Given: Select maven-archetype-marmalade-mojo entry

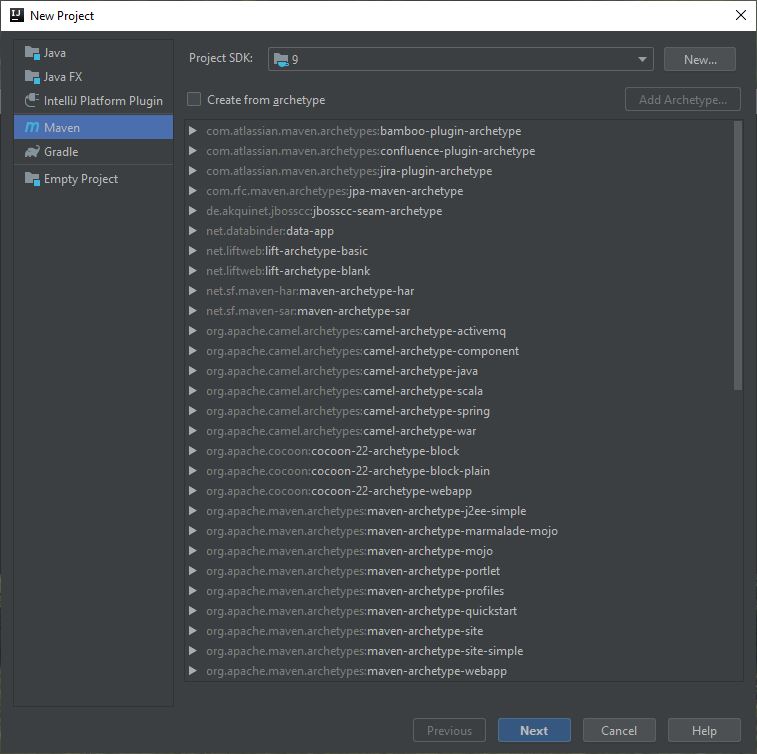Looking at the screenshot, I should click(382, 531).
